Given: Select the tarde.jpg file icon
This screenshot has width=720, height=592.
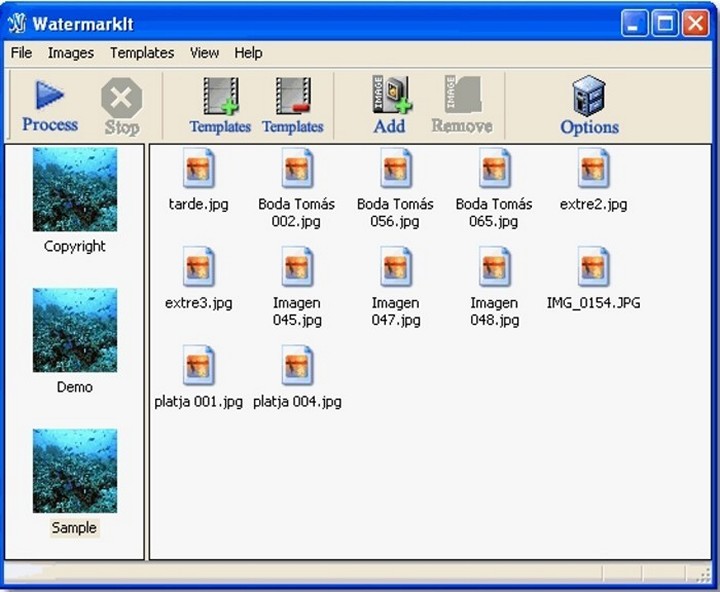Looking at the screenshot, I should 198,168.
